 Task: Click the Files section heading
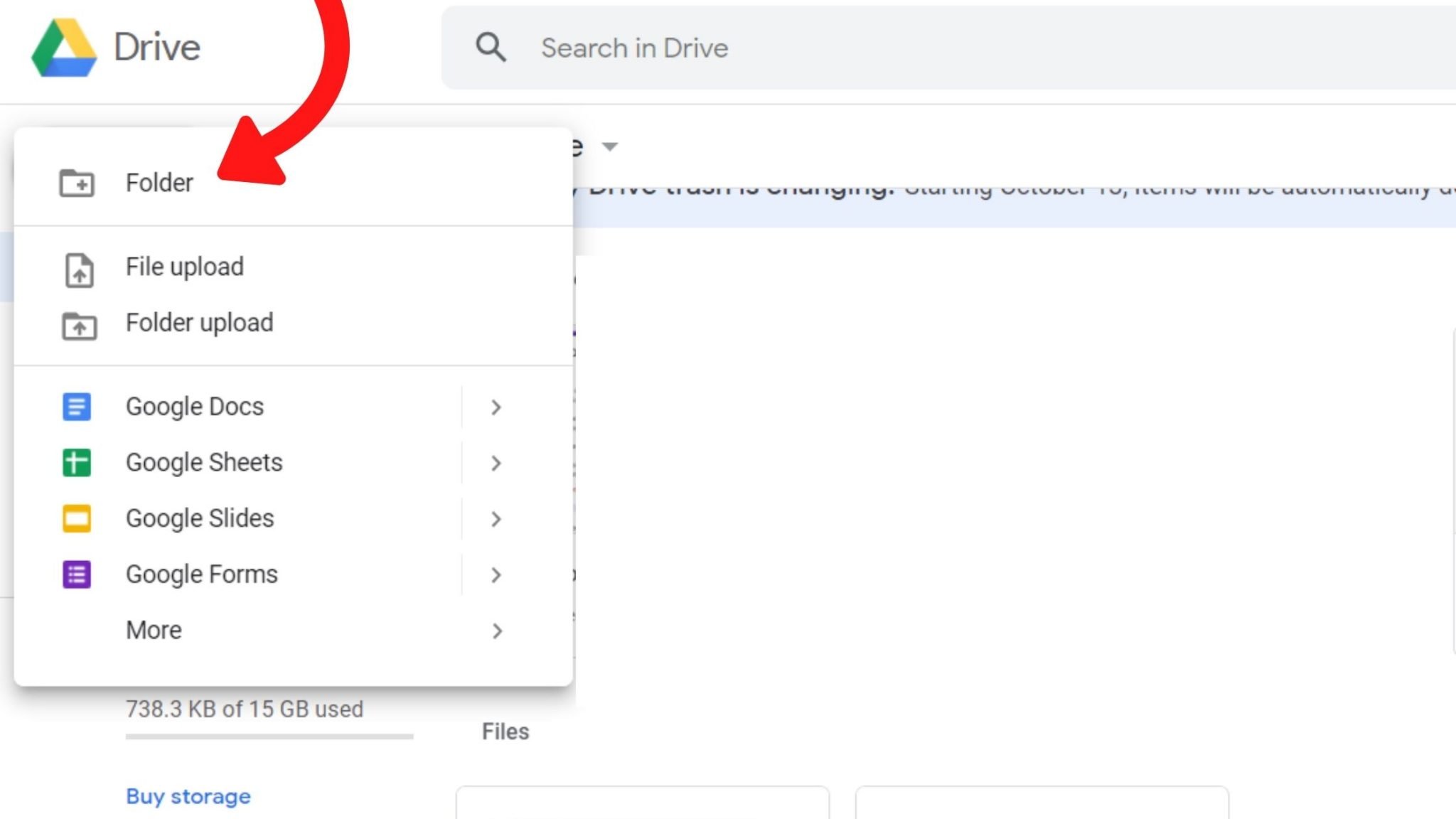pos(505,732)
